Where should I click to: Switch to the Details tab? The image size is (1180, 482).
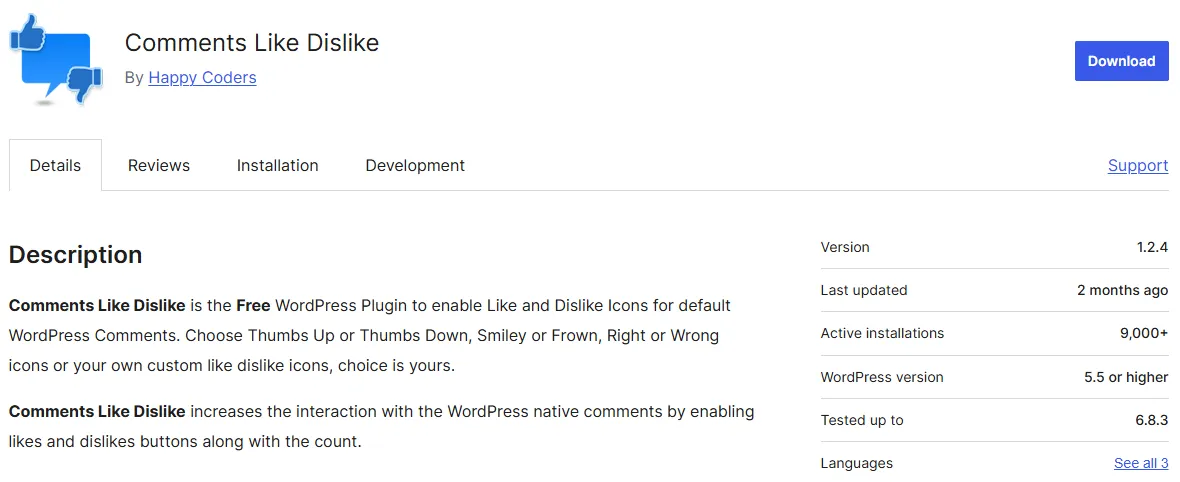click(55, 165)
